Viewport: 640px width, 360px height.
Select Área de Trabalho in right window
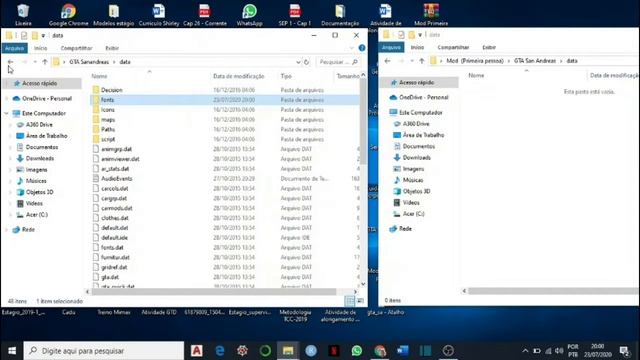(423, 135)
